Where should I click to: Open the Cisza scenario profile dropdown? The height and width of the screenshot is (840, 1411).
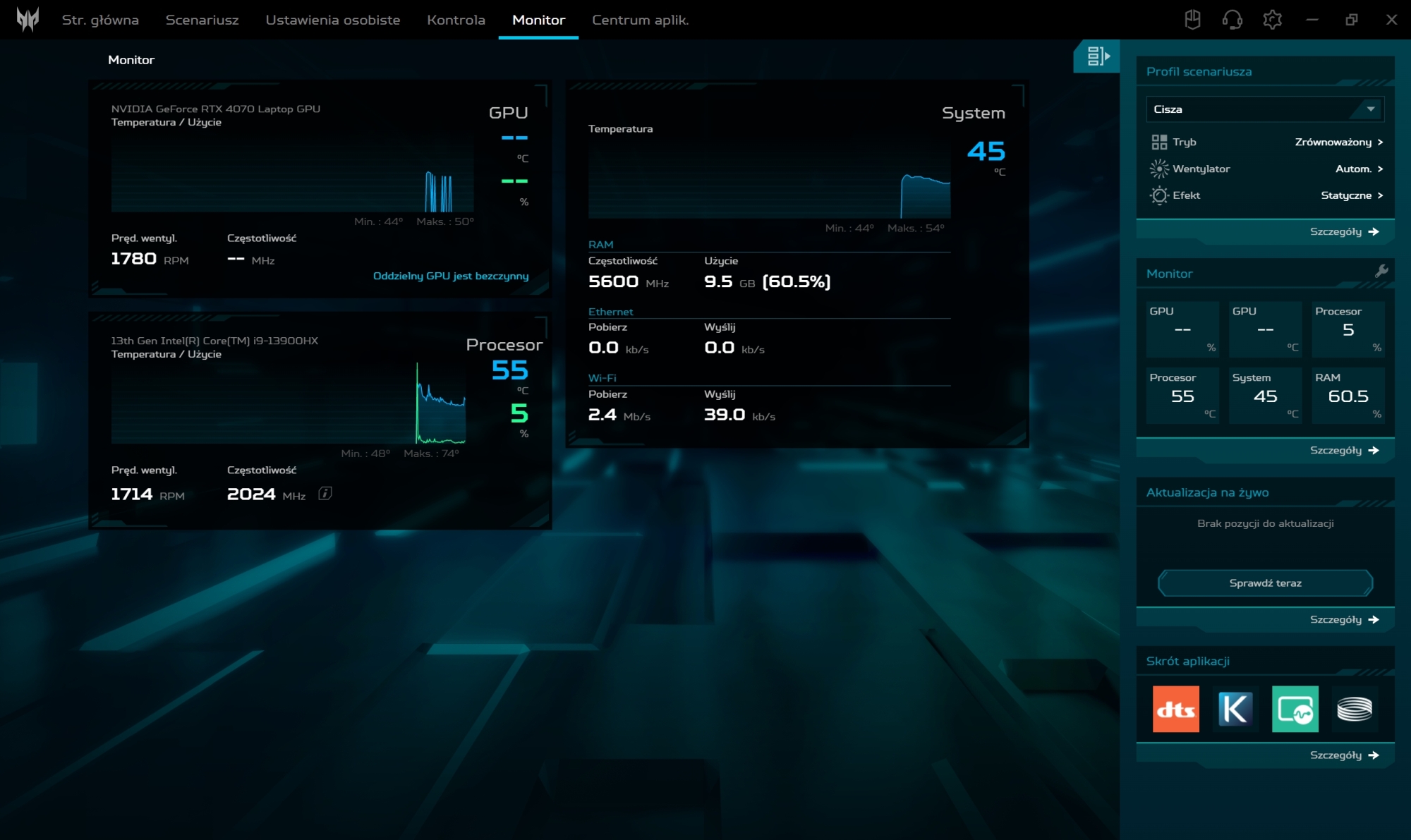(1265, 109)
